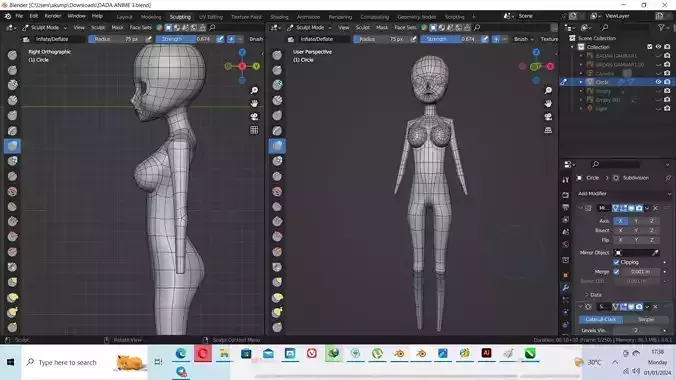Select the Crease brush in User Perspective toolbar
Screen dimensions: 676x380
click(277, 176)
